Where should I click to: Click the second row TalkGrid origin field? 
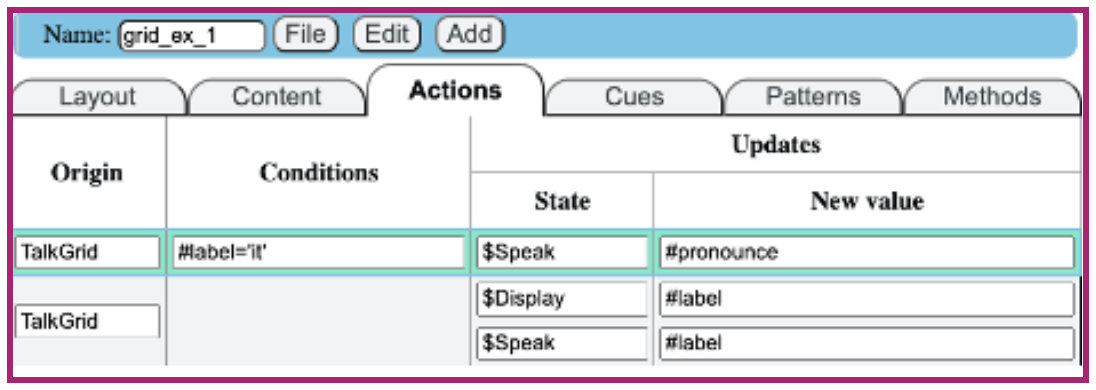point(87,321)
